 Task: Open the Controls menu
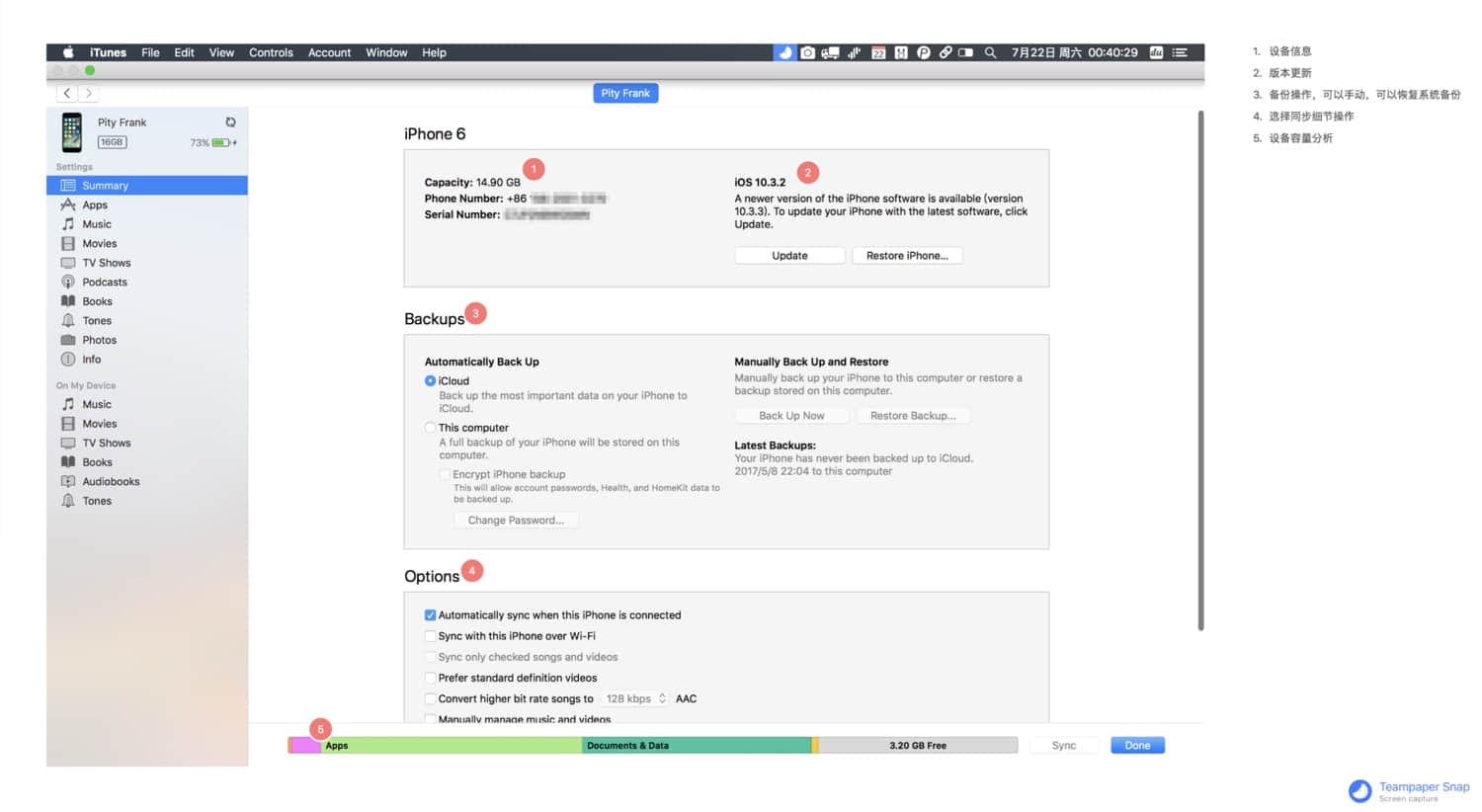(271, 52)
